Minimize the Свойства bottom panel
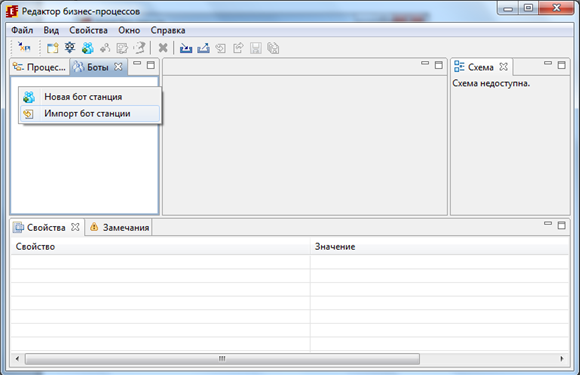580x375 pixels. coord(548,224)
